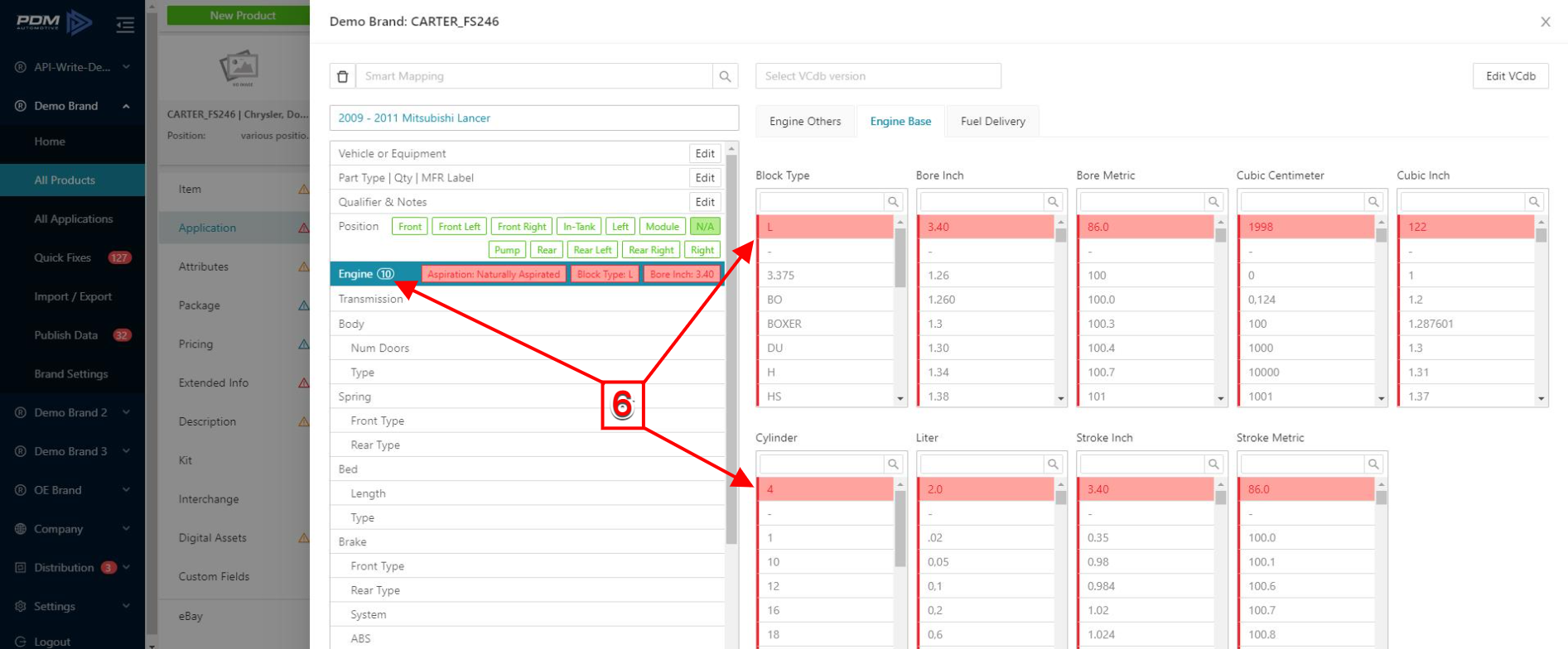Click the Smart Mapping search magnifier icon

[x=725, y=76]
